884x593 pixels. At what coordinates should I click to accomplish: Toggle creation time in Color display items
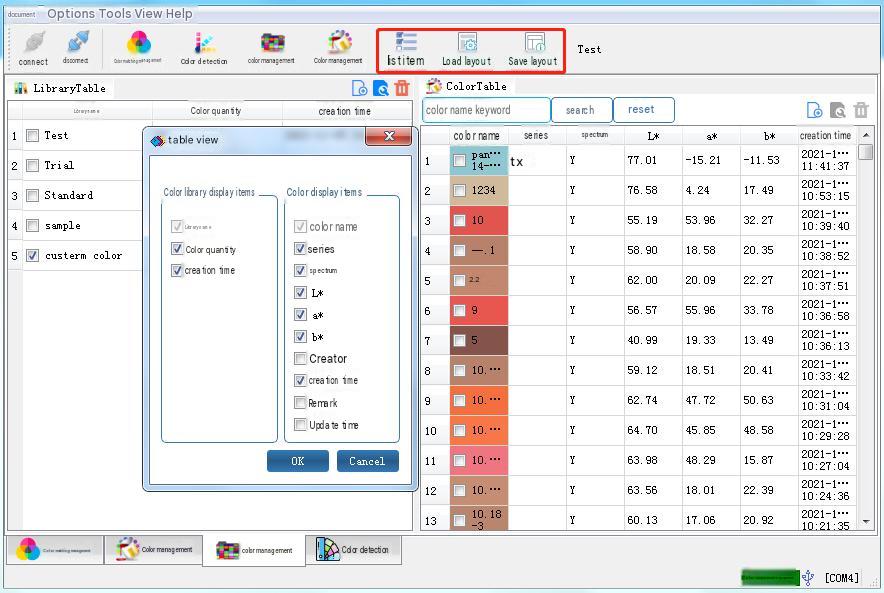300,380
